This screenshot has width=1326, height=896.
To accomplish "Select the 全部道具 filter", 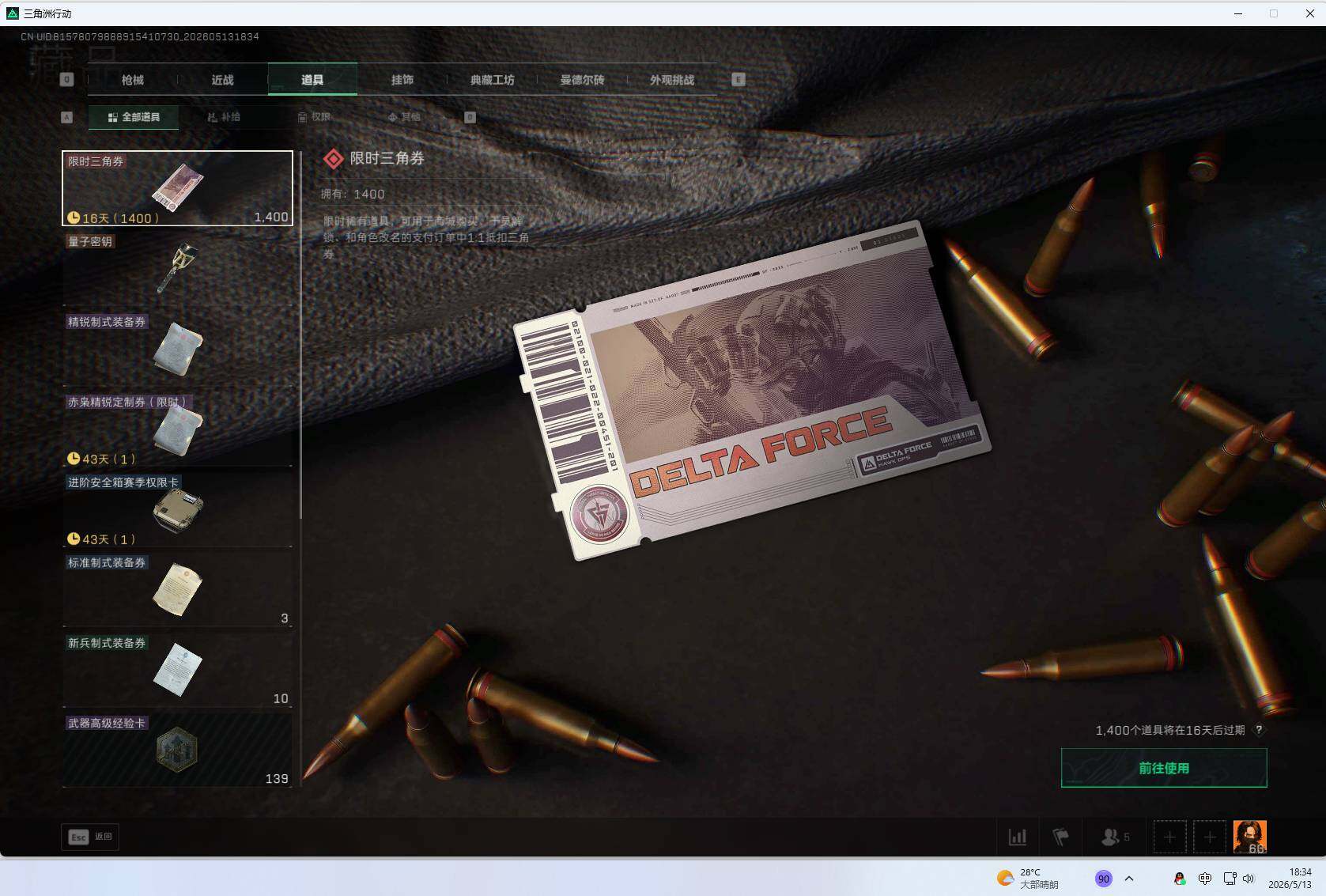I will coord(134,117).
